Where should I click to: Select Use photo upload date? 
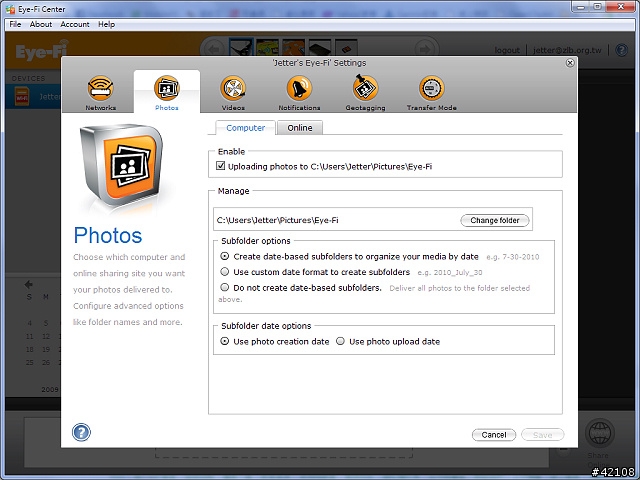[340, 341]
